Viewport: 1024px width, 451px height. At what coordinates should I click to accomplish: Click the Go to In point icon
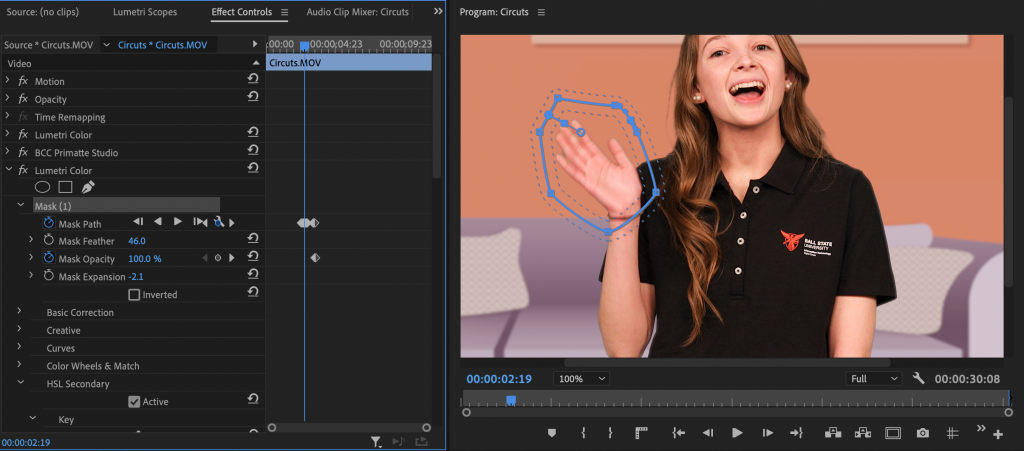[x=679, y=433]
